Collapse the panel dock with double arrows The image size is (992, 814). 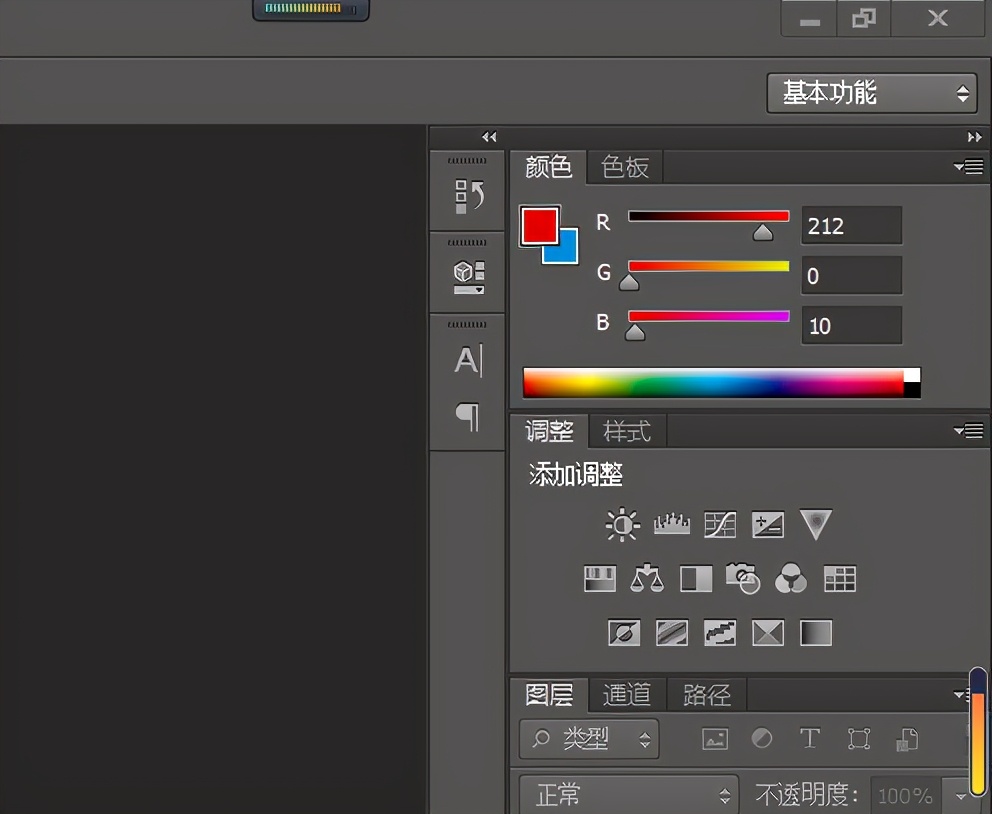click(489, 137)
